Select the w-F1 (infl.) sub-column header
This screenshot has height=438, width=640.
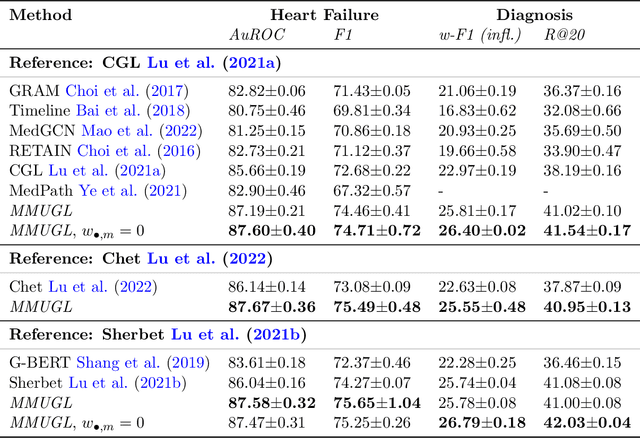(479, 33)
